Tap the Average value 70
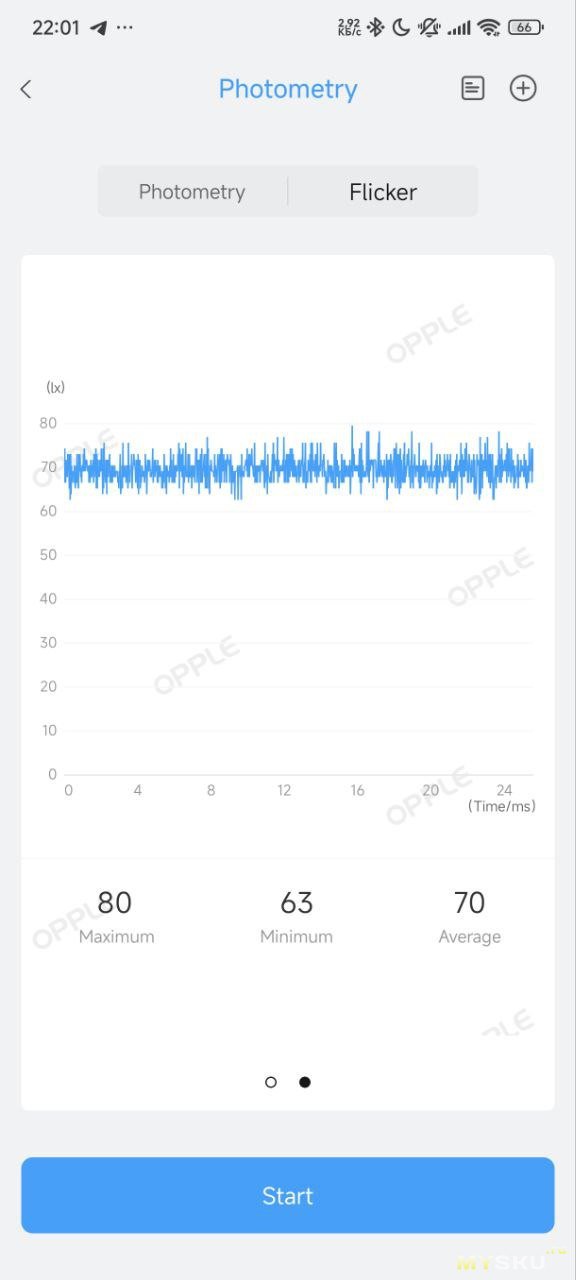Screen dimensions: 576x1280 tap(469, 903)
